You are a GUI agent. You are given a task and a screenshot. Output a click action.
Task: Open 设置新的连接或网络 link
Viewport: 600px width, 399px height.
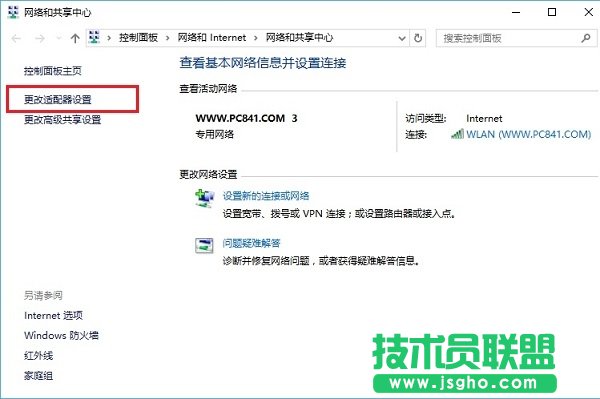tap(266, 196)
